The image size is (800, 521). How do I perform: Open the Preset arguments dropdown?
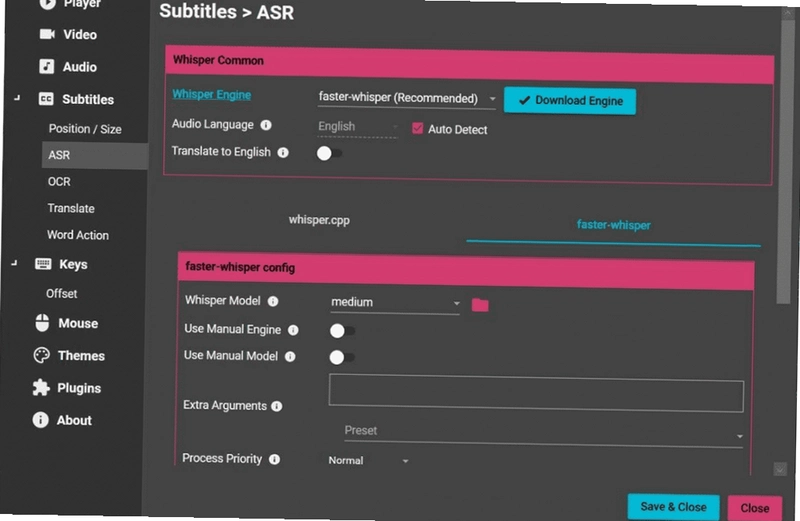pyautogui.click(x=543, y=433)
